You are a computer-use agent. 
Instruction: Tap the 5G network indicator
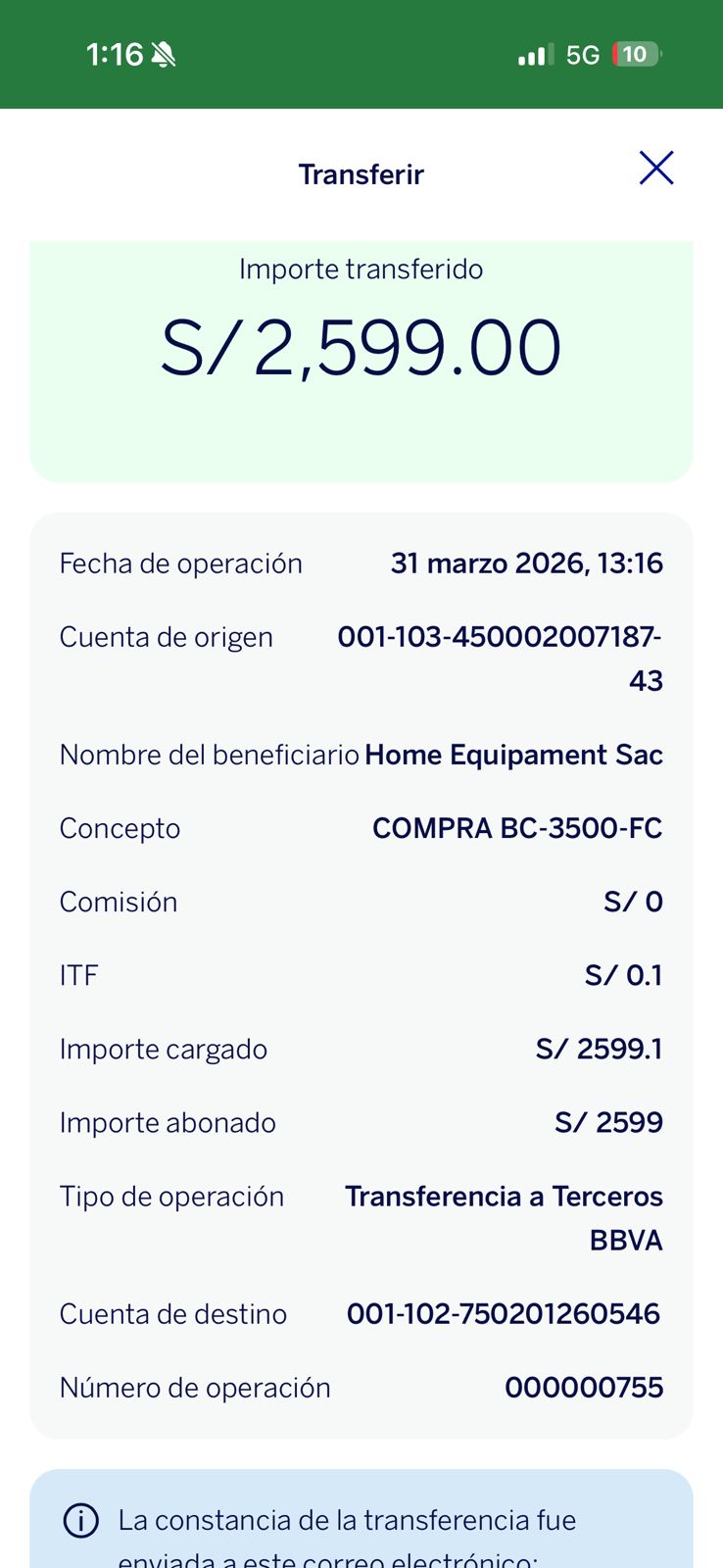click(x=583, y=55)
